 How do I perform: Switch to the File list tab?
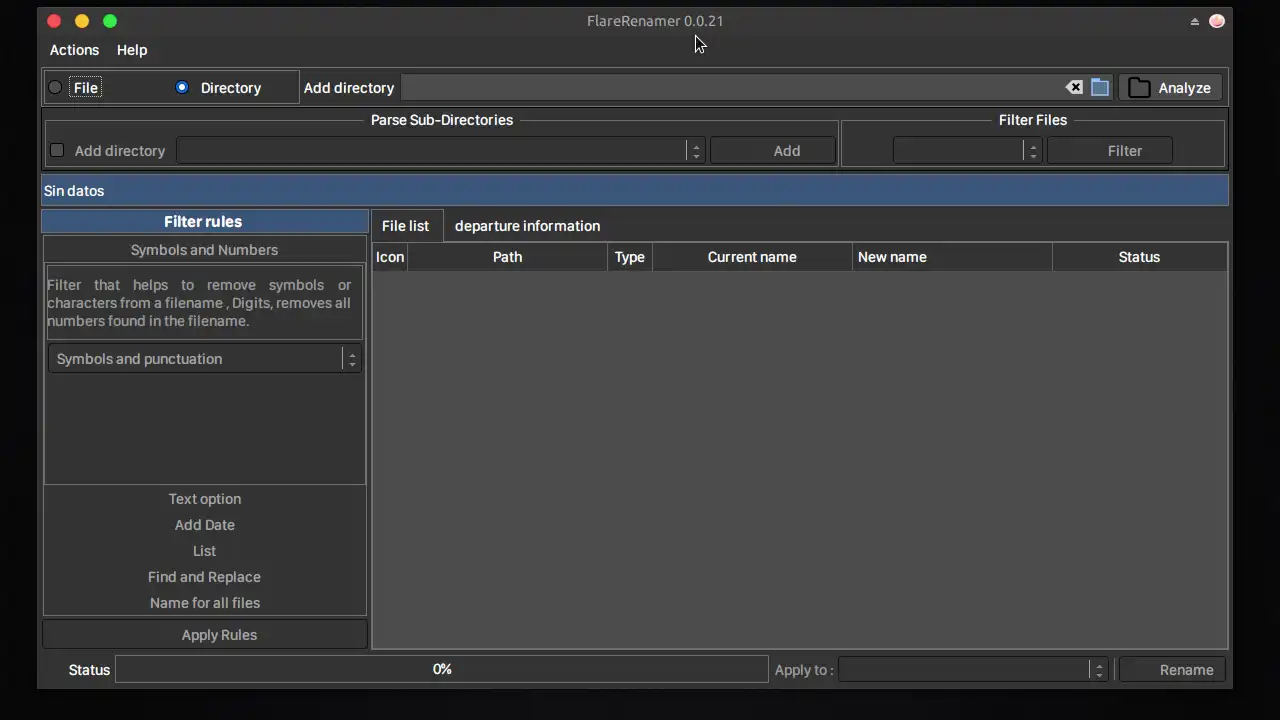[405, 226]
